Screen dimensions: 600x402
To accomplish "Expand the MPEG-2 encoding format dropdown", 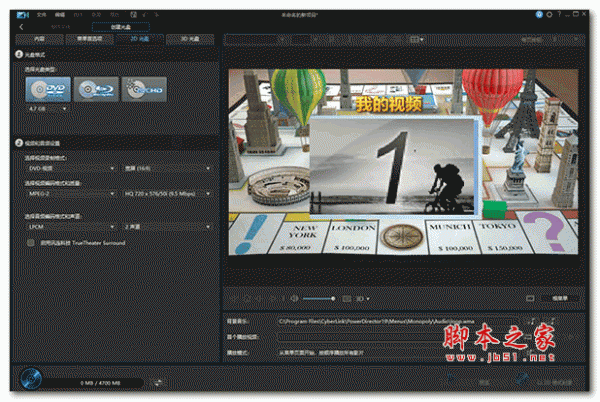I will coord(68,193).
